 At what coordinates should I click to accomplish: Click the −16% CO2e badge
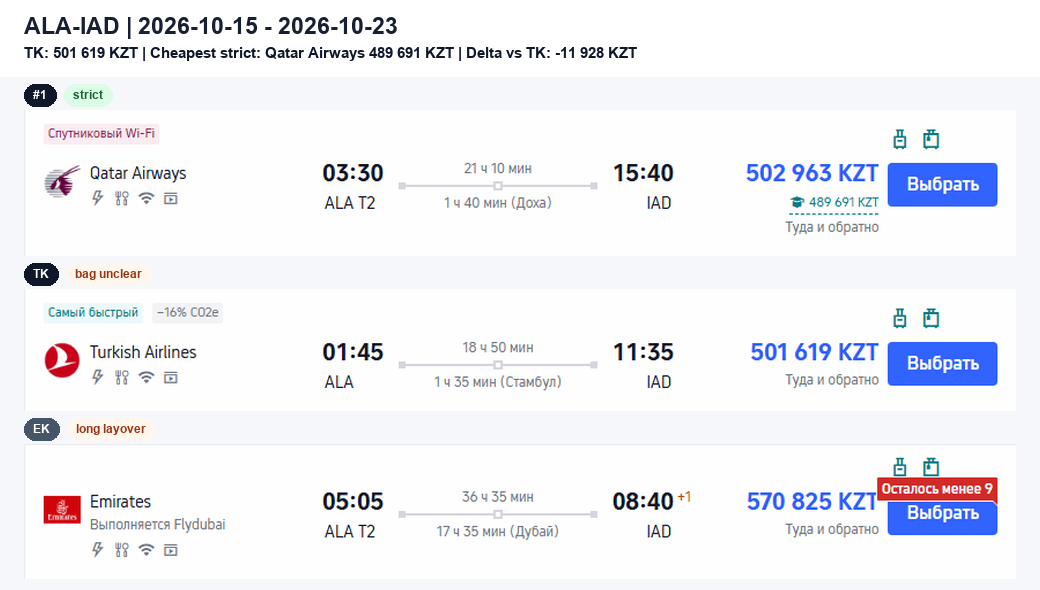point(188,312)
